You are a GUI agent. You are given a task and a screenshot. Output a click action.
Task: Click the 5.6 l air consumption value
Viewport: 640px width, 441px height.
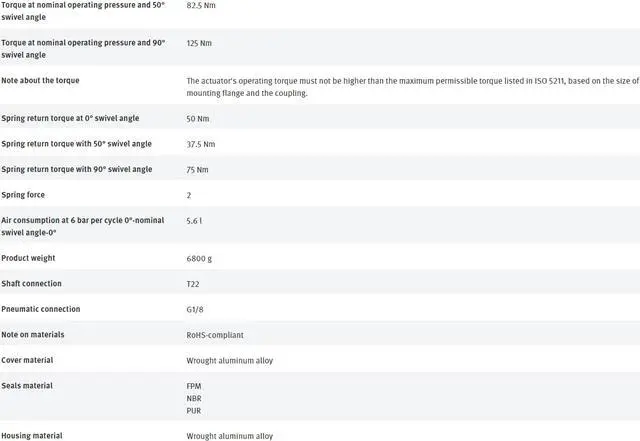(x=195, y=220)
